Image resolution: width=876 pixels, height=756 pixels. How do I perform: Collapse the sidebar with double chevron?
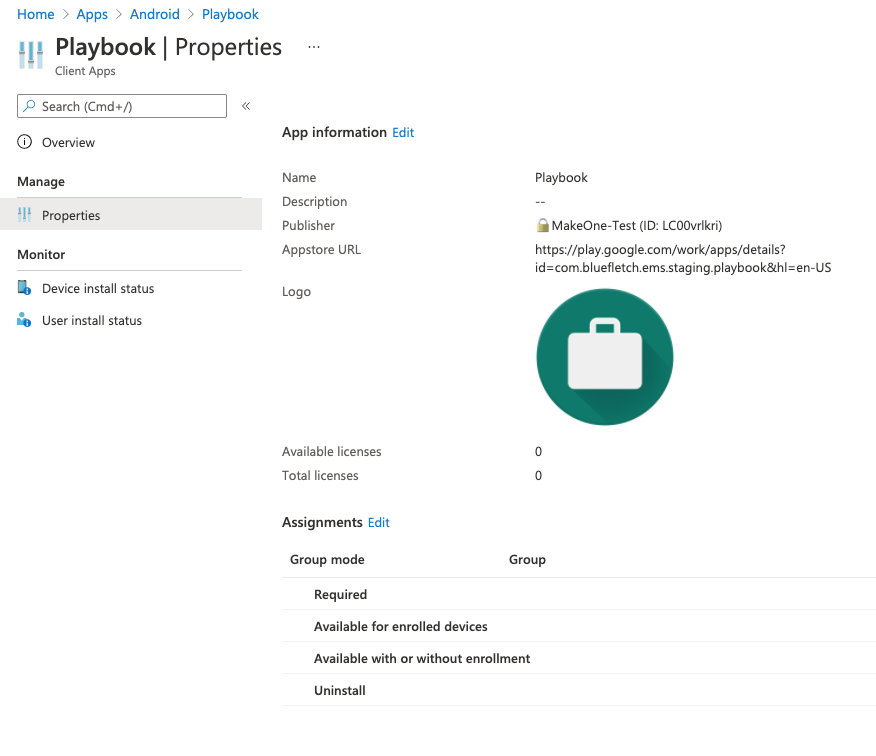pyautogui.click(x=246, y=106)
